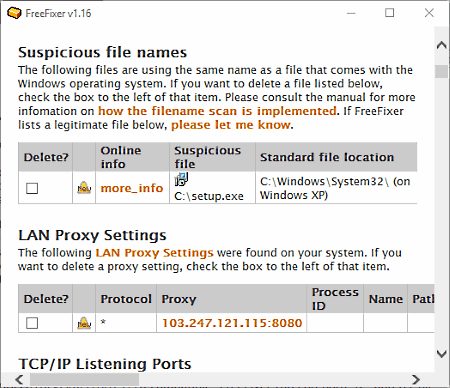Maximize the FreeFixer window

390,13
